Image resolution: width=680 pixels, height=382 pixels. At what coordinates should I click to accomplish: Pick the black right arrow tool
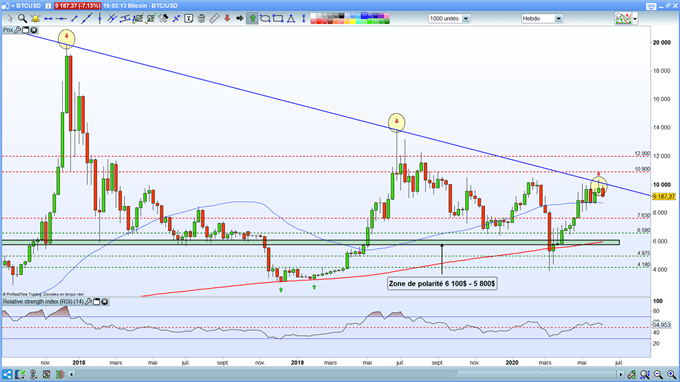pyautogui.click(x=240, y=19)
